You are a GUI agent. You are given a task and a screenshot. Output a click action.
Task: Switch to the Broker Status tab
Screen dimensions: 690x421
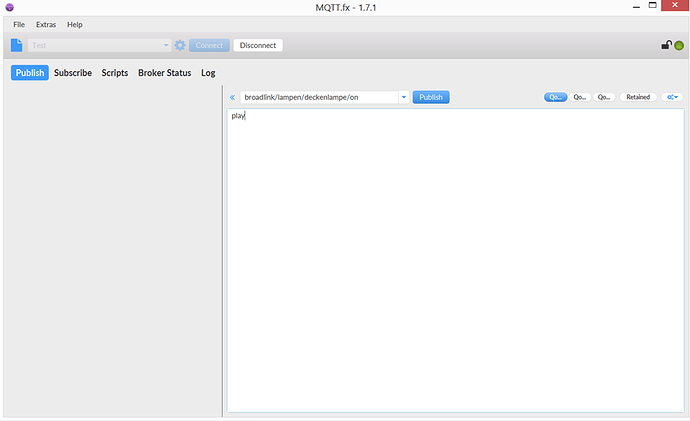coord(165,73)
